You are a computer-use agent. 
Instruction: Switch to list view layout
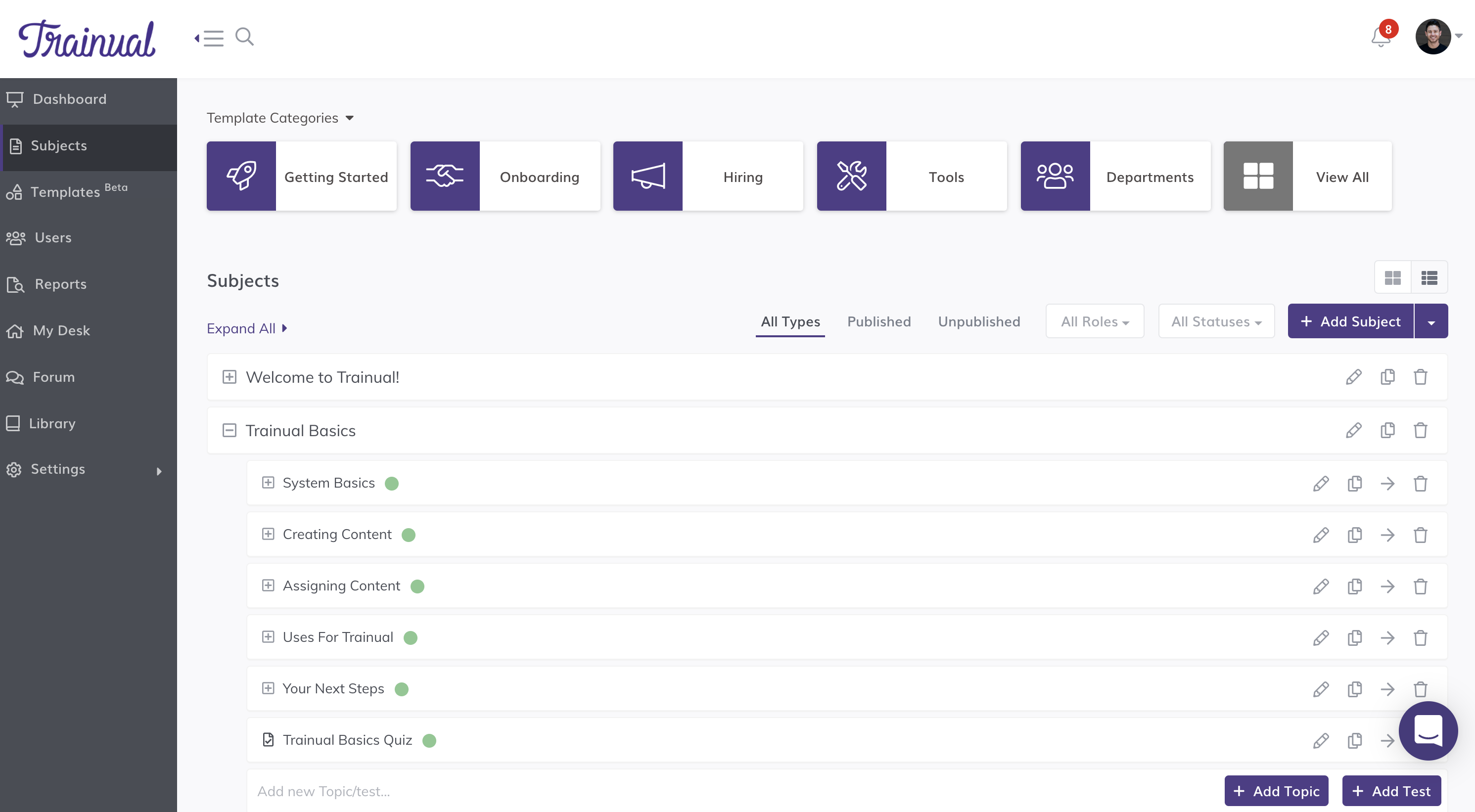(x=1429, y=278)
